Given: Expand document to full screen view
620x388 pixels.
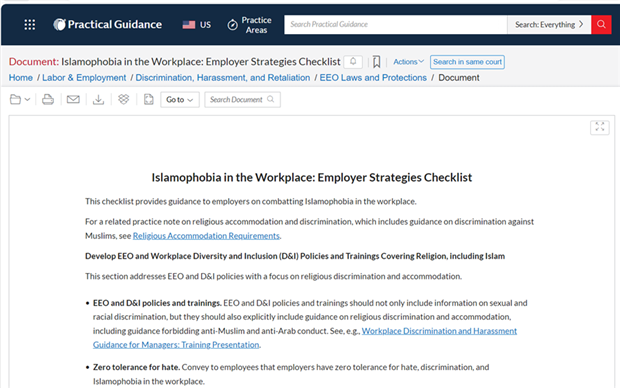Looking at the screenshot, I should tap(599, 127).
